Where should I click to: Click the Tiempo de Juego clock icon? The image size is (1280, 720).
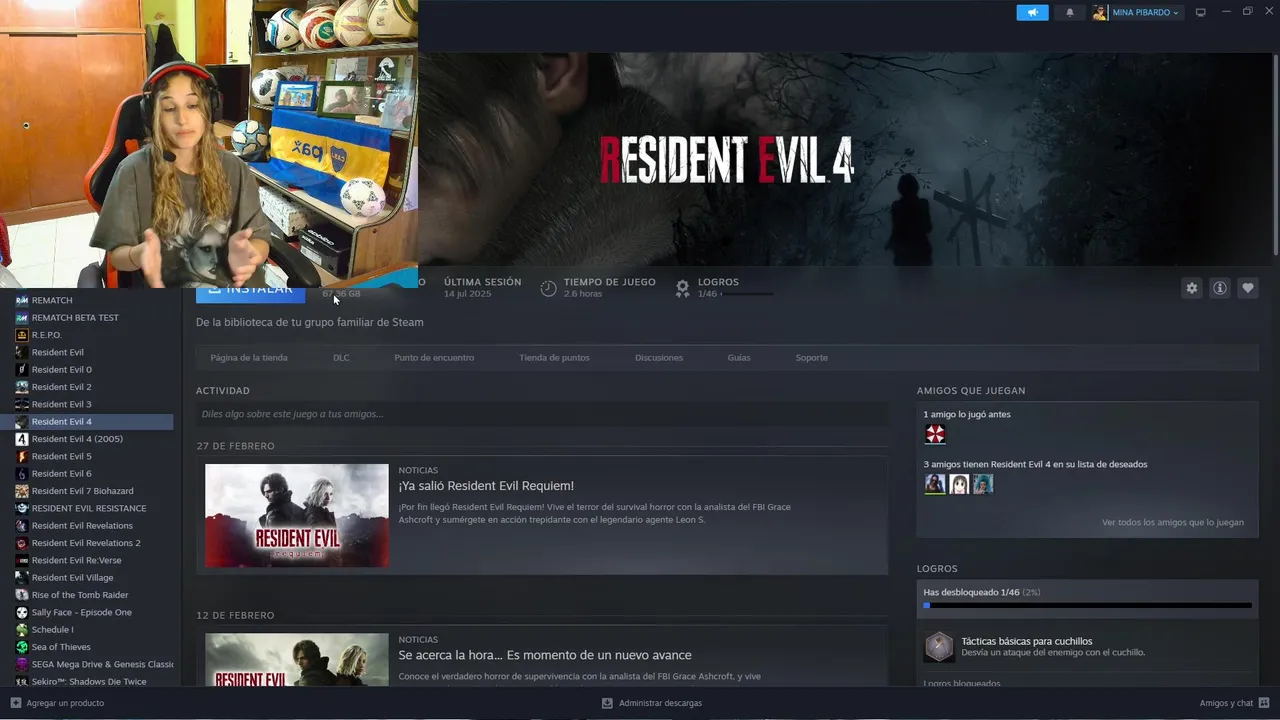click(548, 288)
